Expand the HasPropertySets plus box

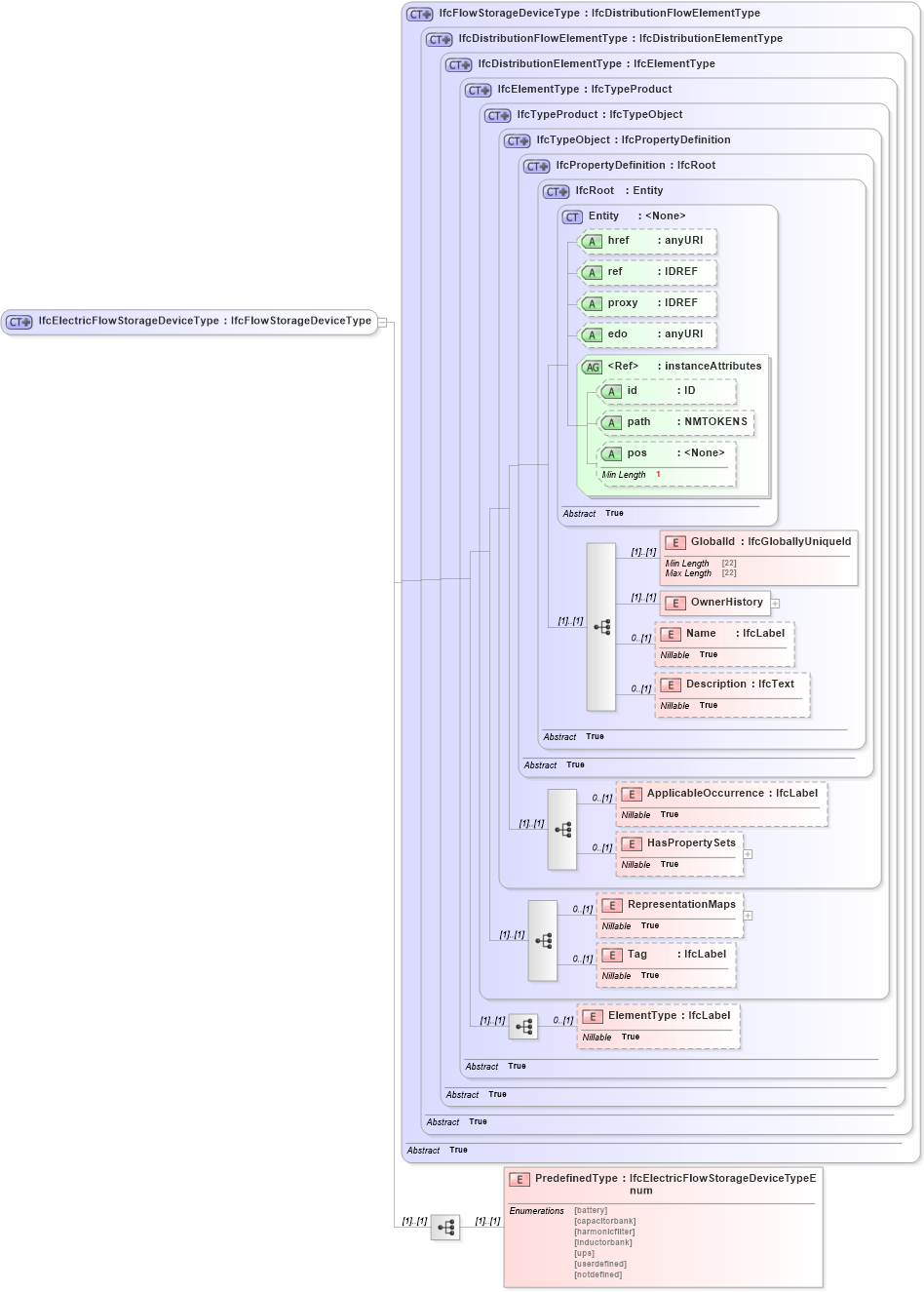tap(748, 854)
